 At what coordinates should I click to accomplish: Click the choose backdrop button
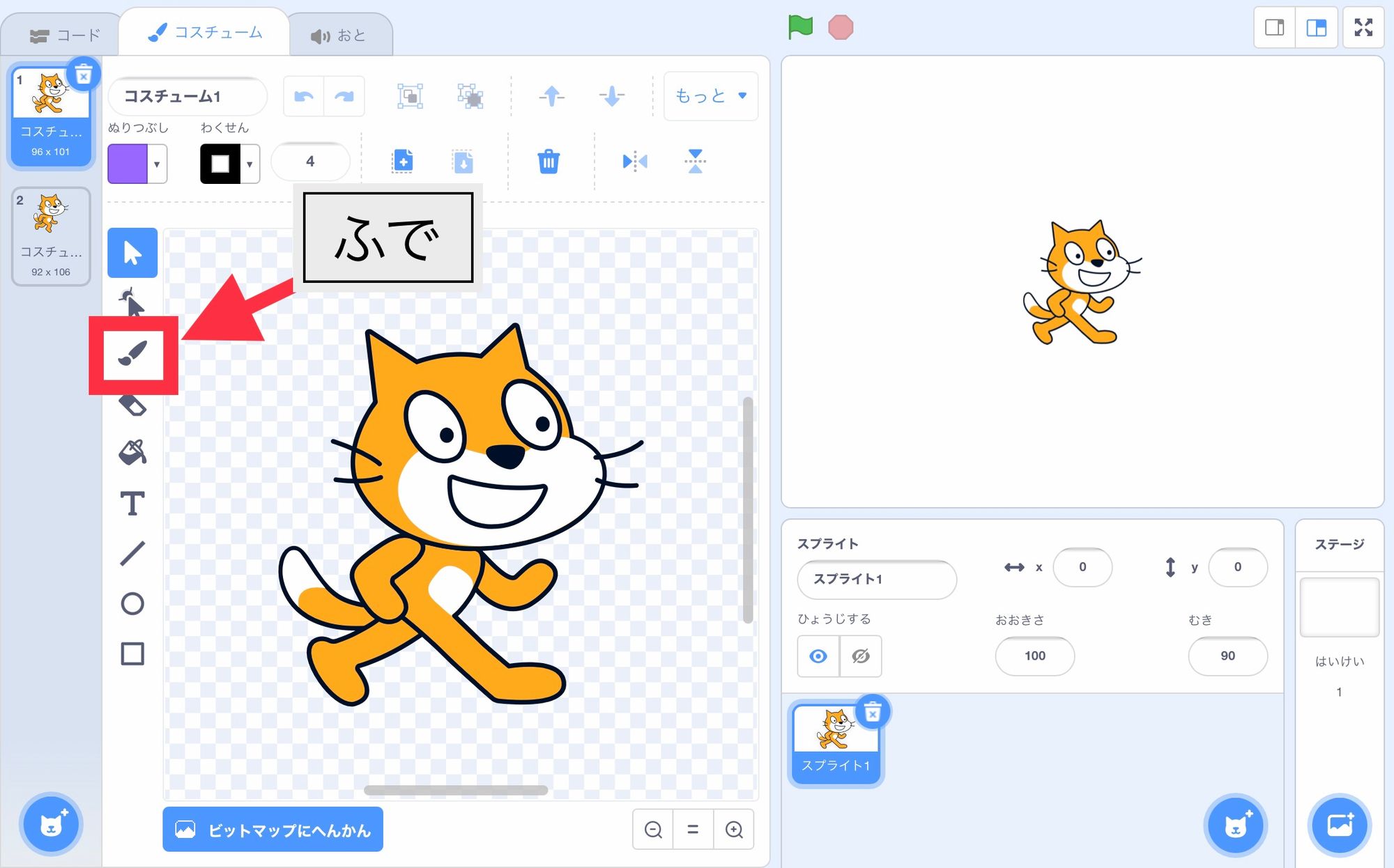point(1339,825)
